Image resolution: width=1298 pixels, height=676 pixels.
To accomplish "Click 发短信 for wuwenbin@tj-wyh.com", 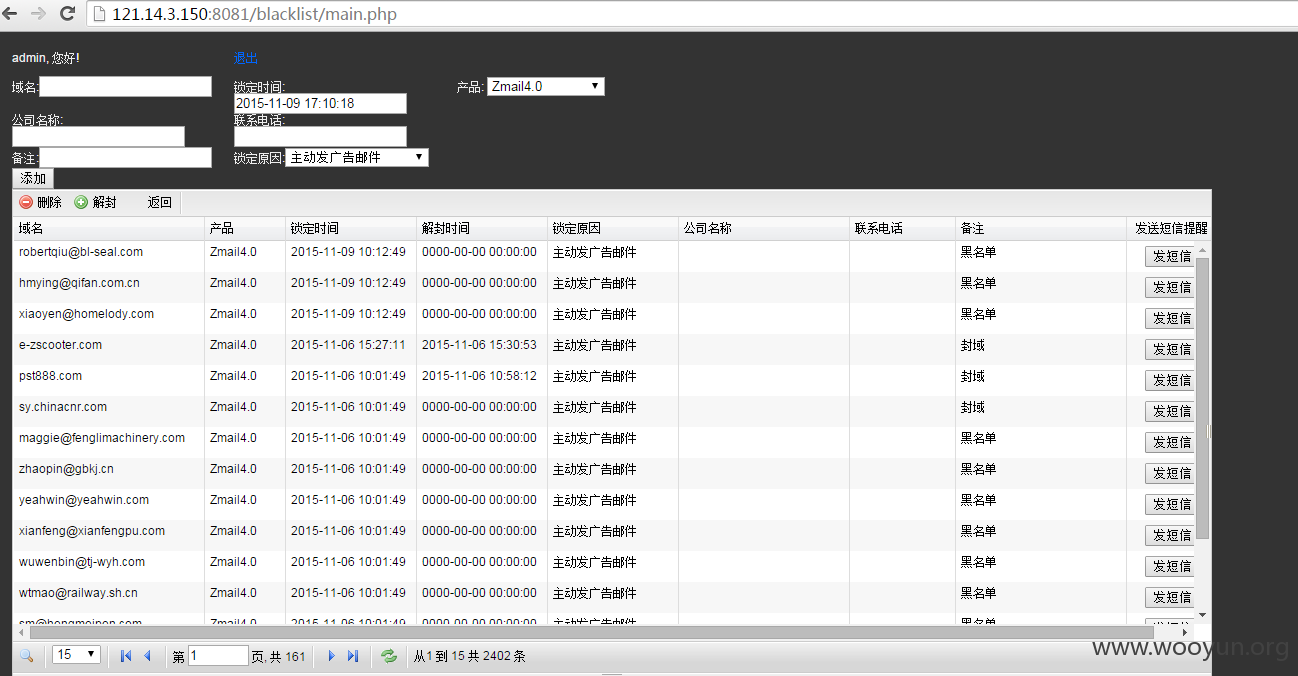I will pos(1169,566).
